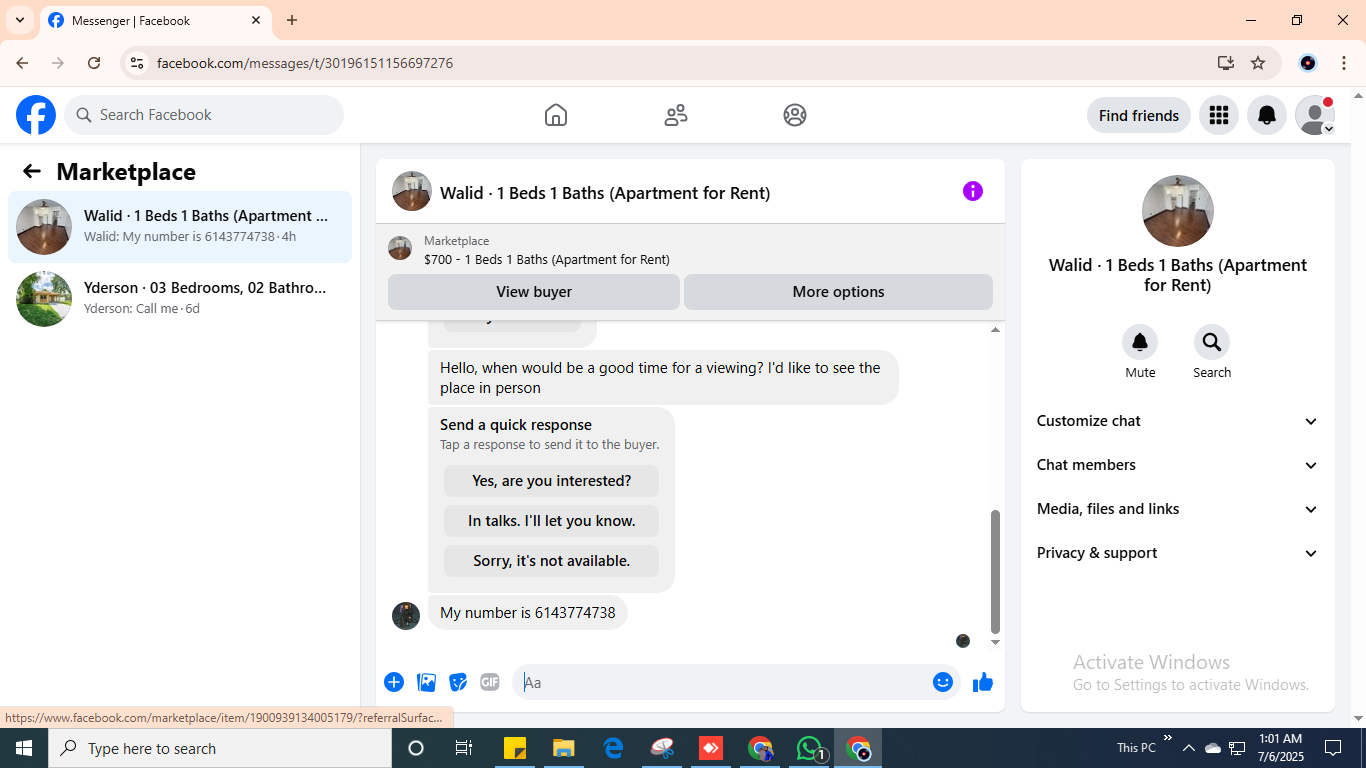Click the Search magnifier in chat panel

[1212, 342]
